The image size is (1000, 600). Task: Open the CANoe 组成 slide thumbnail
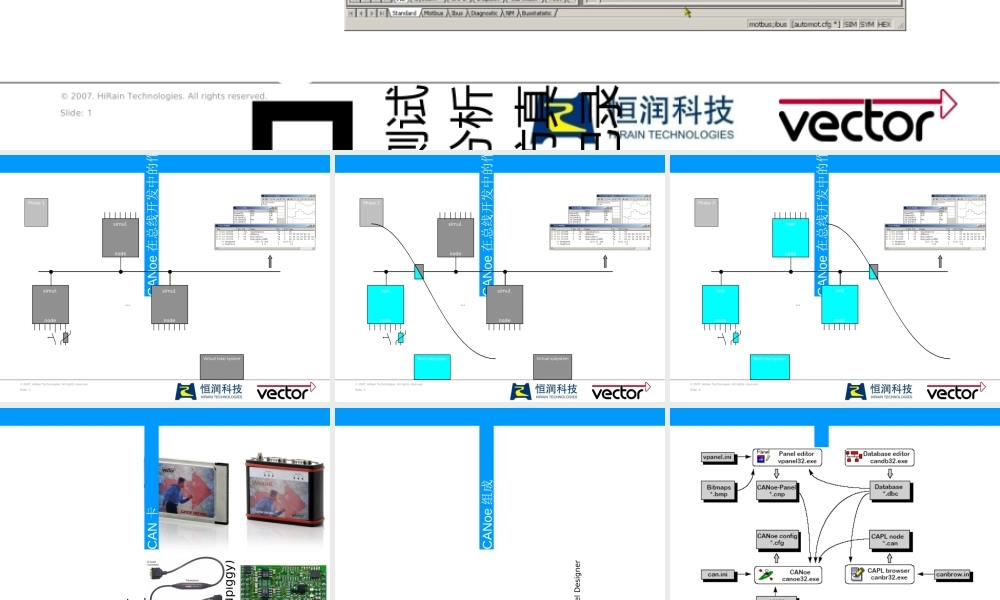499,504
